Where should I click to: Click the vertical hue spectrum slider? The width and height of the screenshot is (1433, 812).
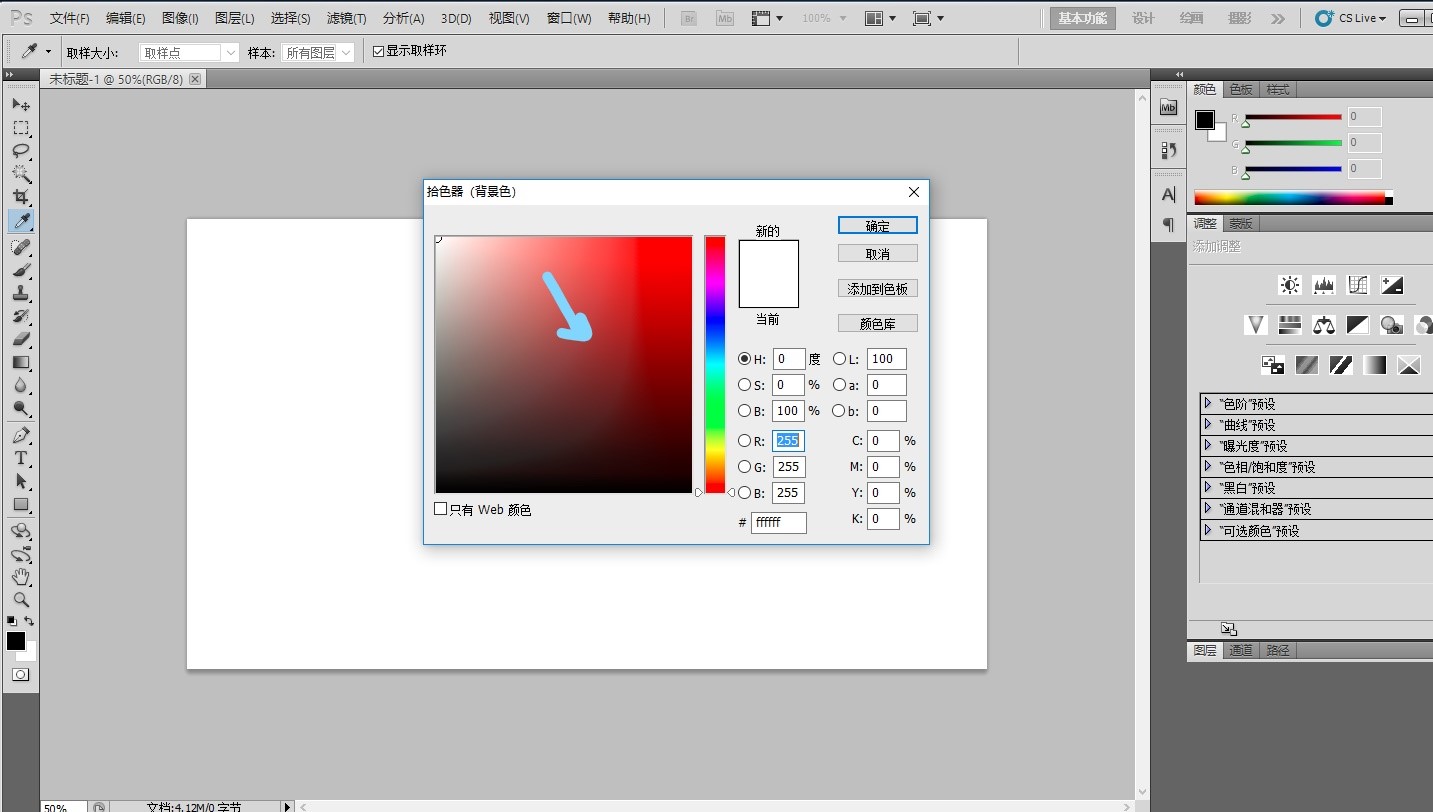[x=714, y=364]
